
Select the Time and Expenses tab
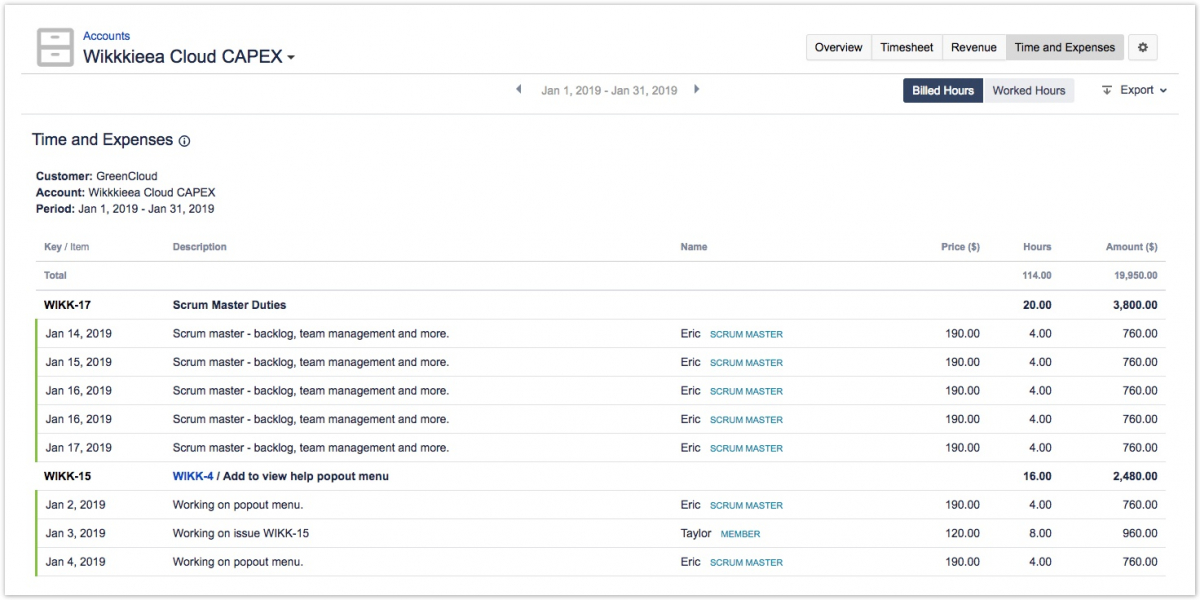1064,47
